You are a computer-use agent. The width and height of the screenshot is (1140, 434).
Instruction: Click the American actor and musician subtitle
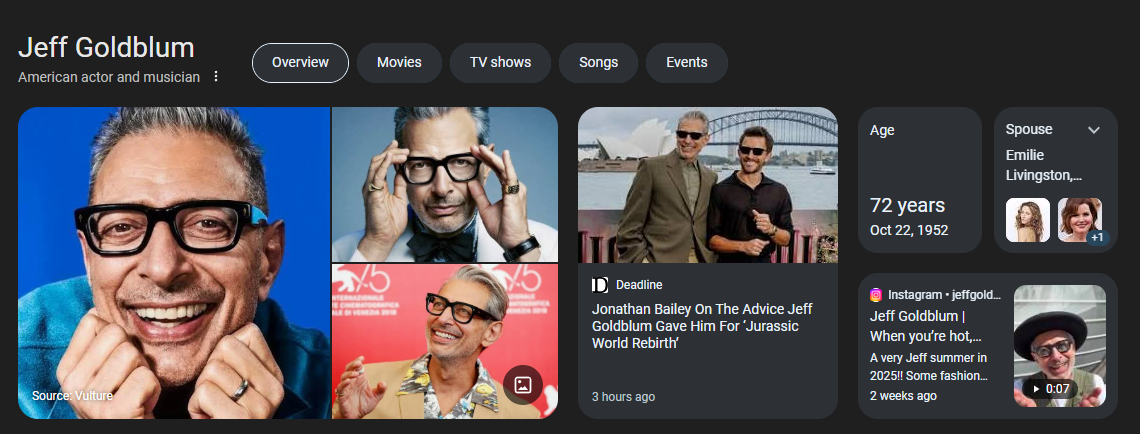tap(109, 77)
